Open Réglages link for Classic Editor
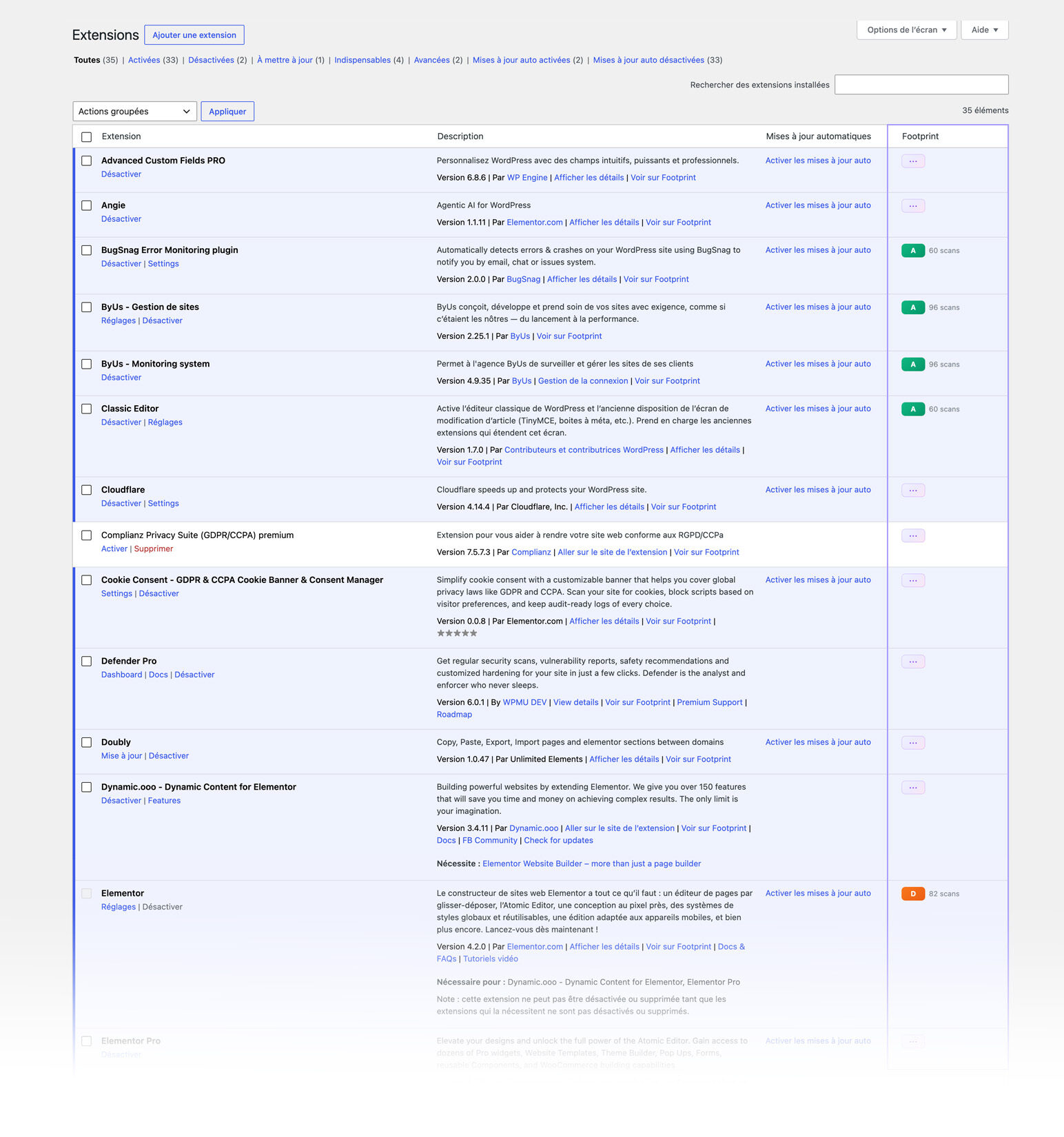This screenshot has width=1064, height=1137. pyautogui.click(x=165, y=422)
